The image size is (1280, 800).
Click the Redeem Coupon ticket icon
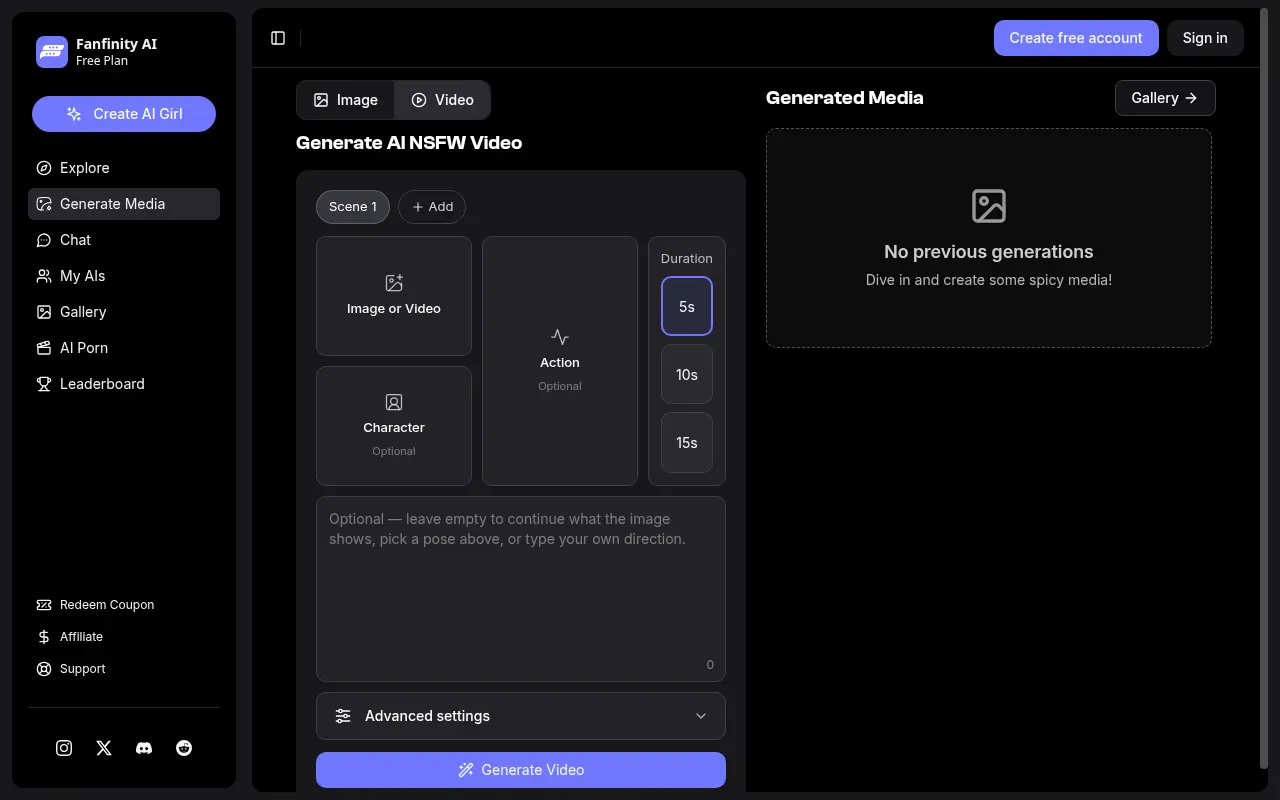44,605
